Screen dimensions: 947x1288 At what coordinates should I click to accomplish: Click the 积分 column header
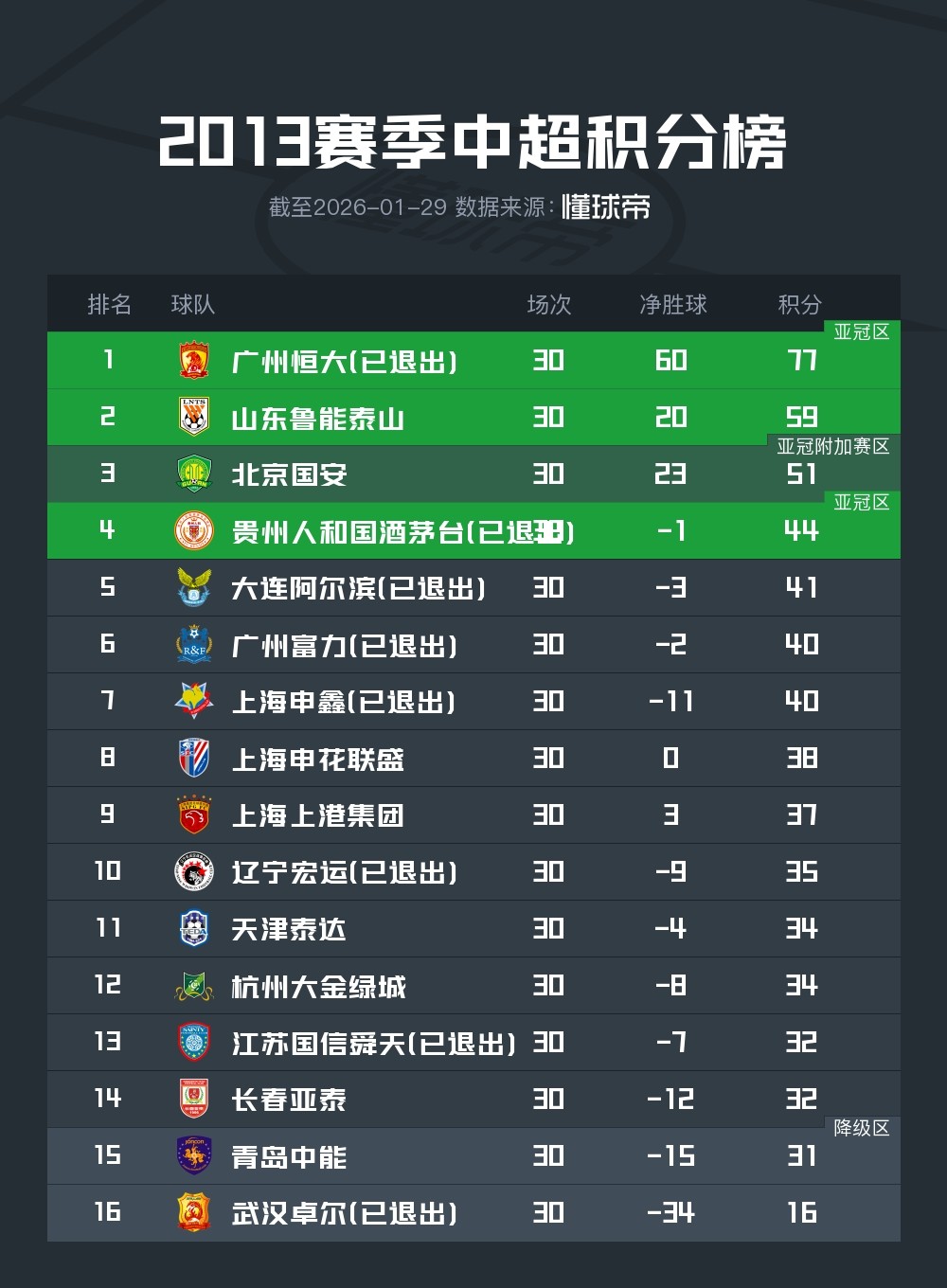coord(800,304)
